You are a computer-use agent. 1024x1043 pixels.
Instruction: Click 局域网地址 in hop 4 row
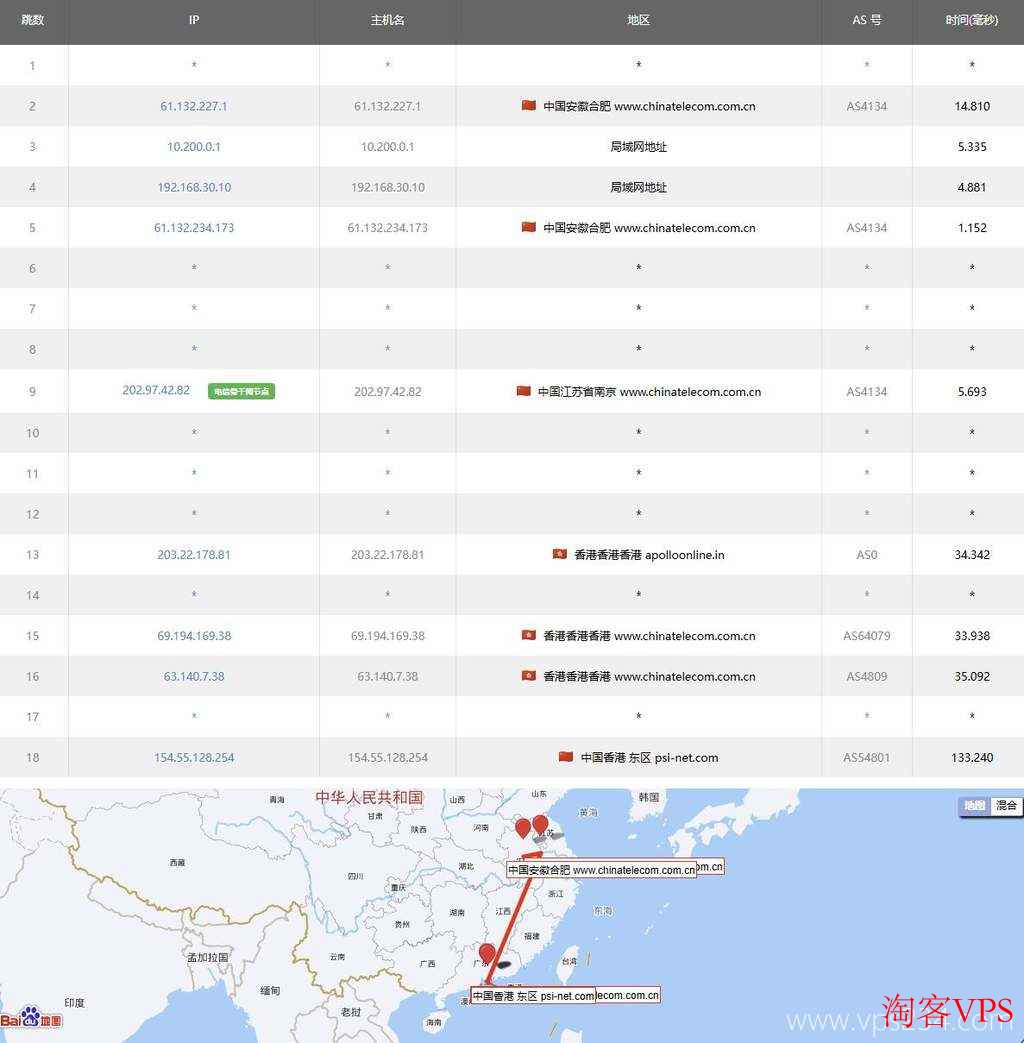[x=638, y=187]
